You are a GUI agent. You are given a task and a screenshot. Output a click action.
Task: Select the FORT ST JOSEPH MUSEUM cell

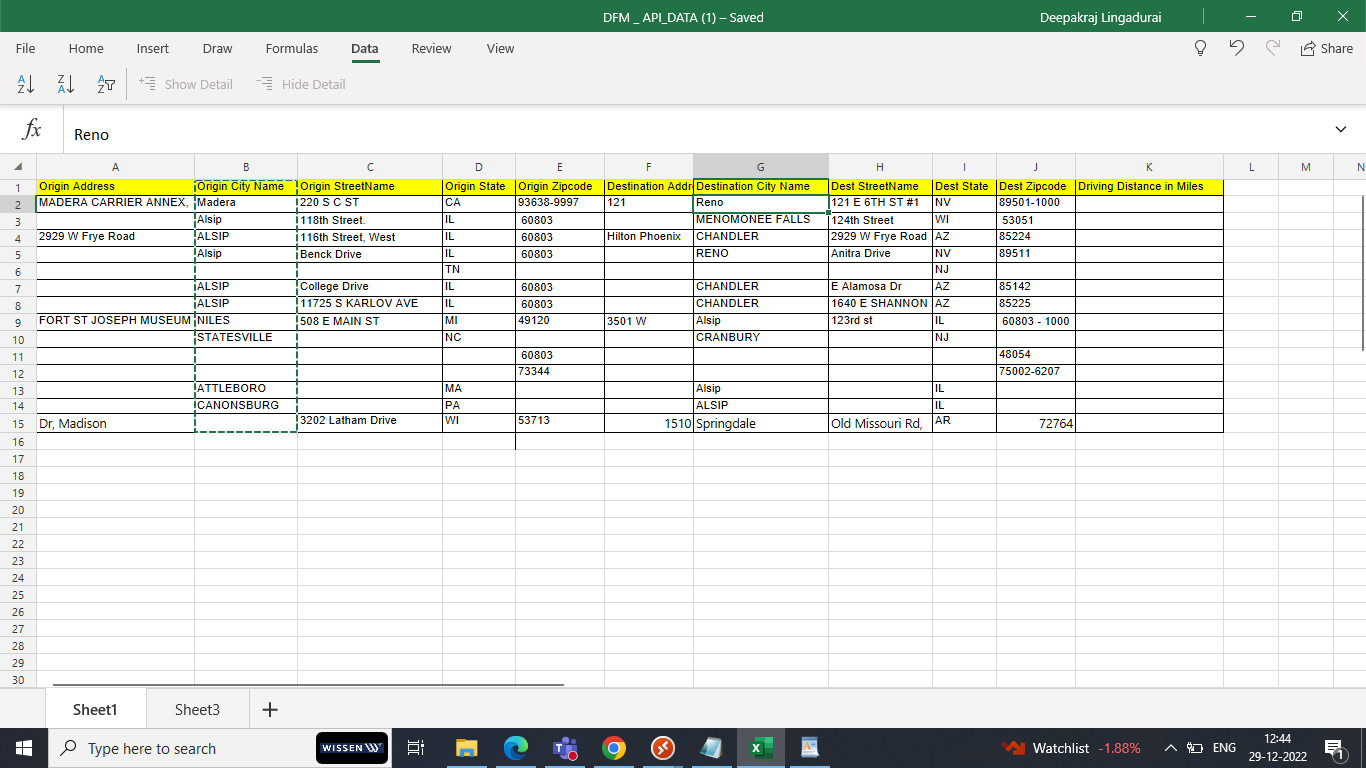(x=115, y=321)
